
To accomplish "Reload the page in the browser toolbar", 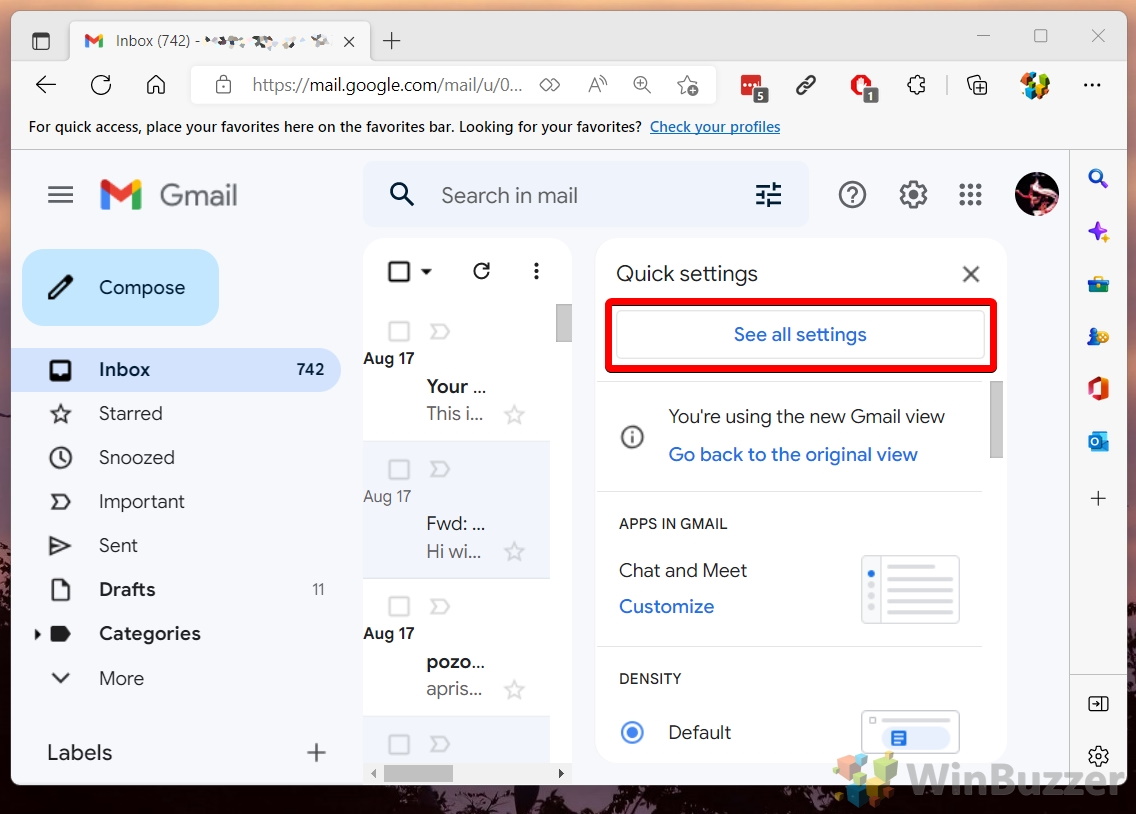I will [x=101, y=85].
